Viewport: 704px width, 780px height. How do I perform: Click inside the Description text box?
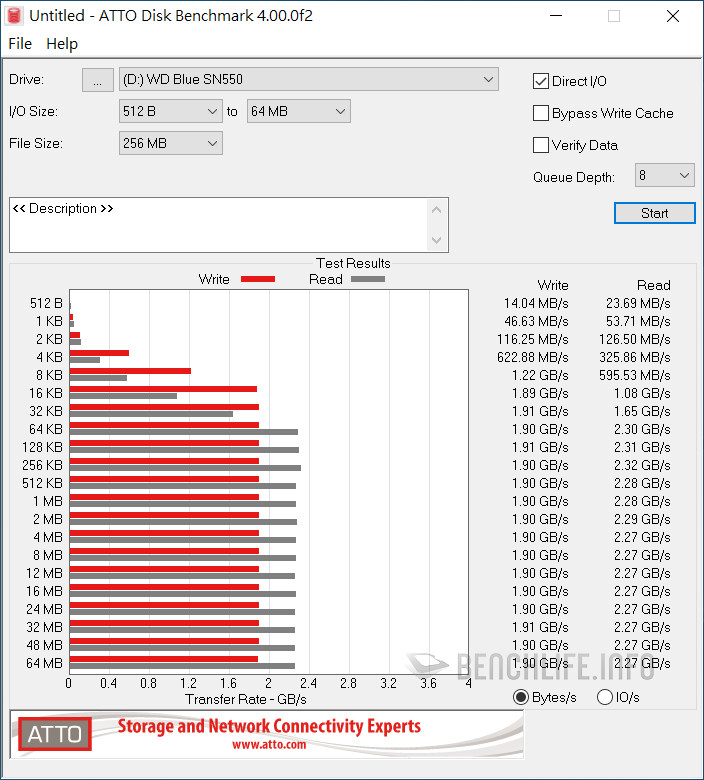pyautogui.click(x=219, y=225)
